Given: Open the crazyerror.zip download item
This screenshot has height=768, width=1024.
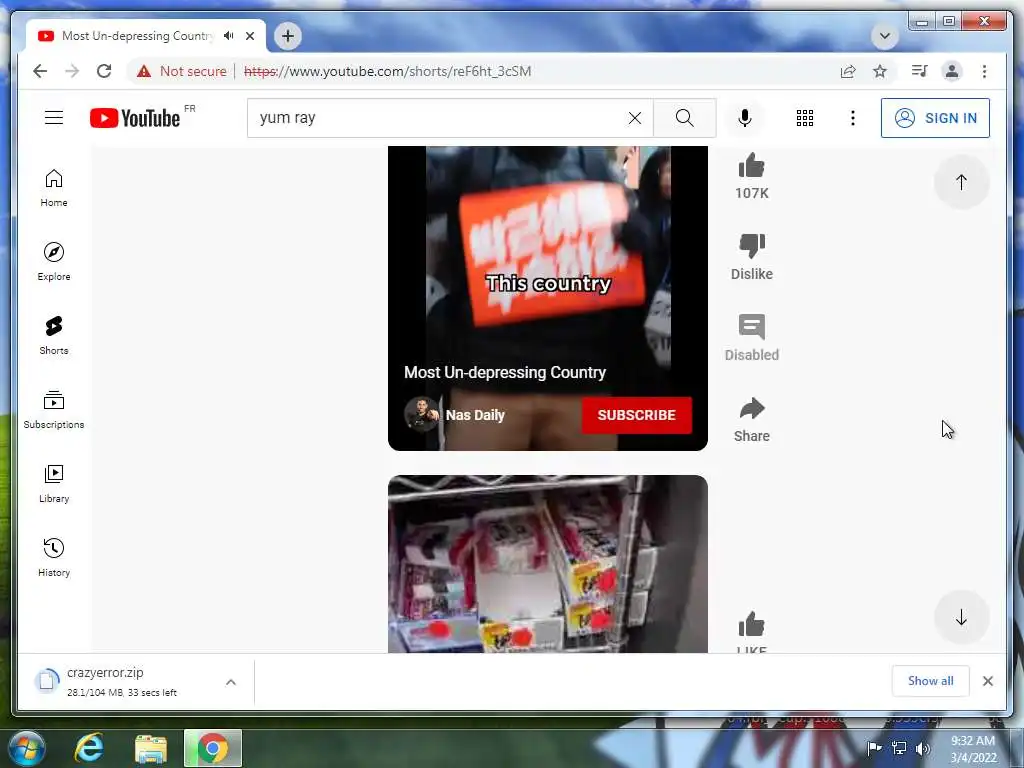Looking at the screenshot, I should coord(124,682).
